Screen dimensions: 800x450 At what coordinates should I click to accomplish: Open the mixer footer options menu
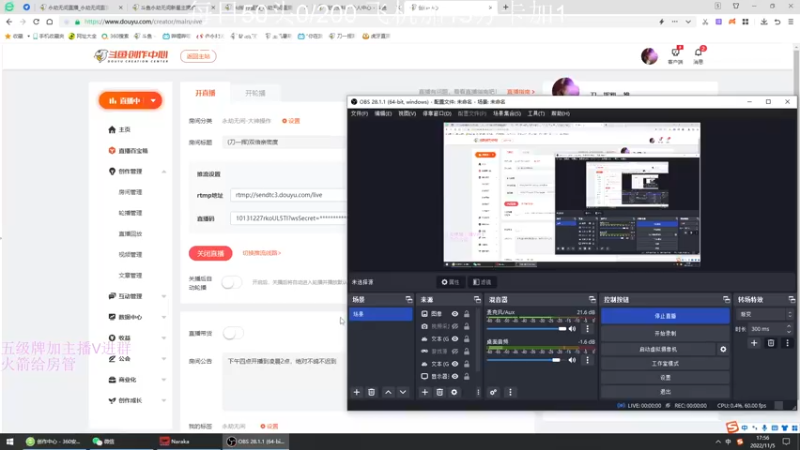[510, 392]
